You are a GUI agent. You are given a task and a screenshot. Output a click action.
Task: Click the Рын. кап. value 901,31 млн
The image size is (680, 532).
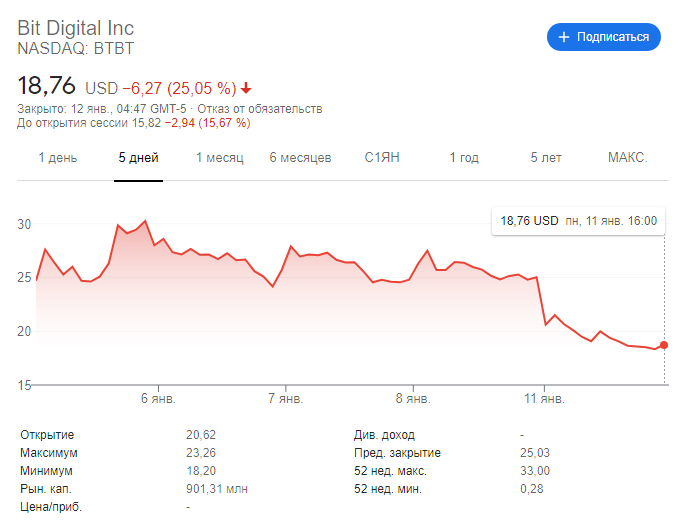217,489
